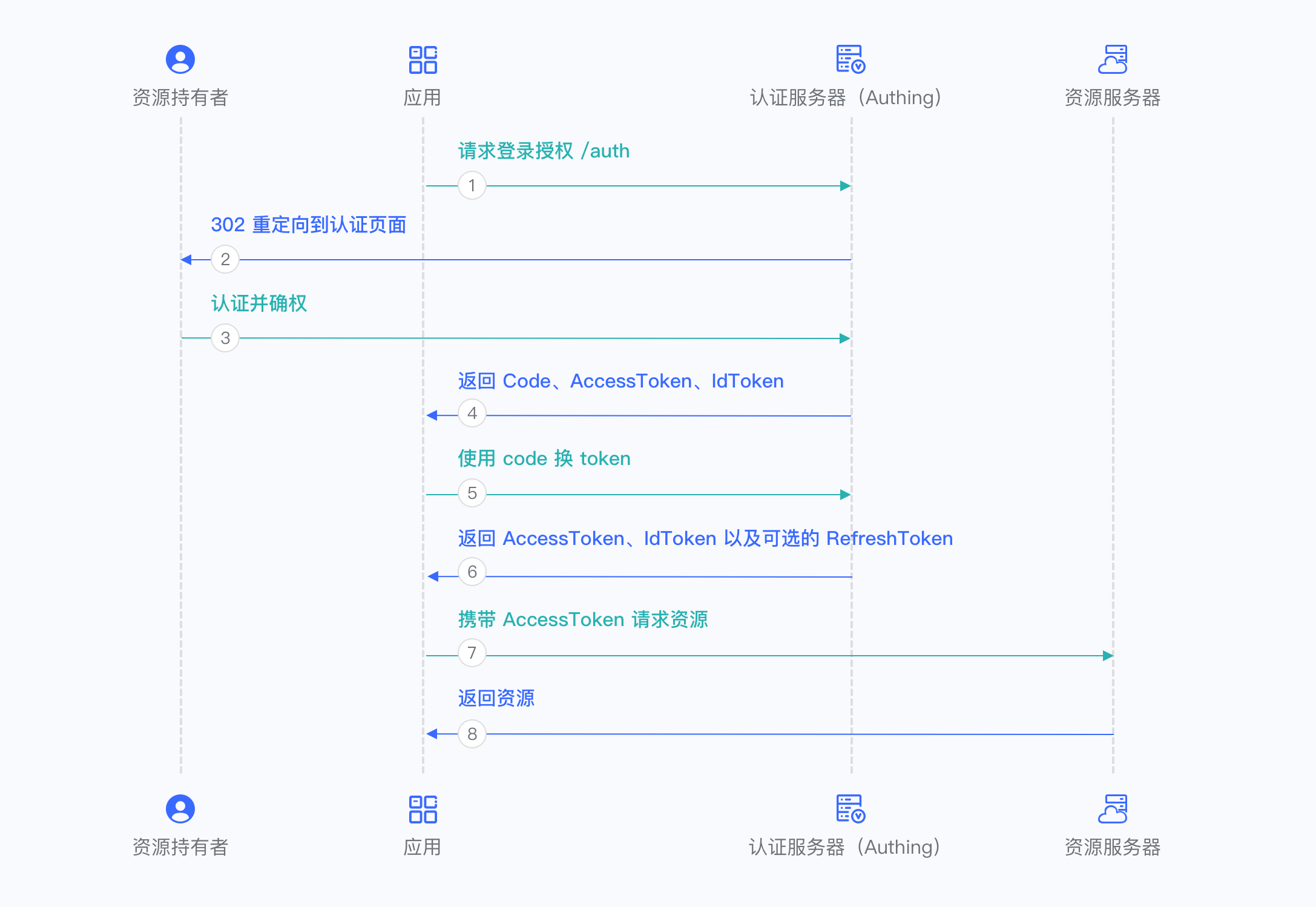The image size is (1316, 907).
Task: Click the top resource owner user icon
Action: click(180, 59)
